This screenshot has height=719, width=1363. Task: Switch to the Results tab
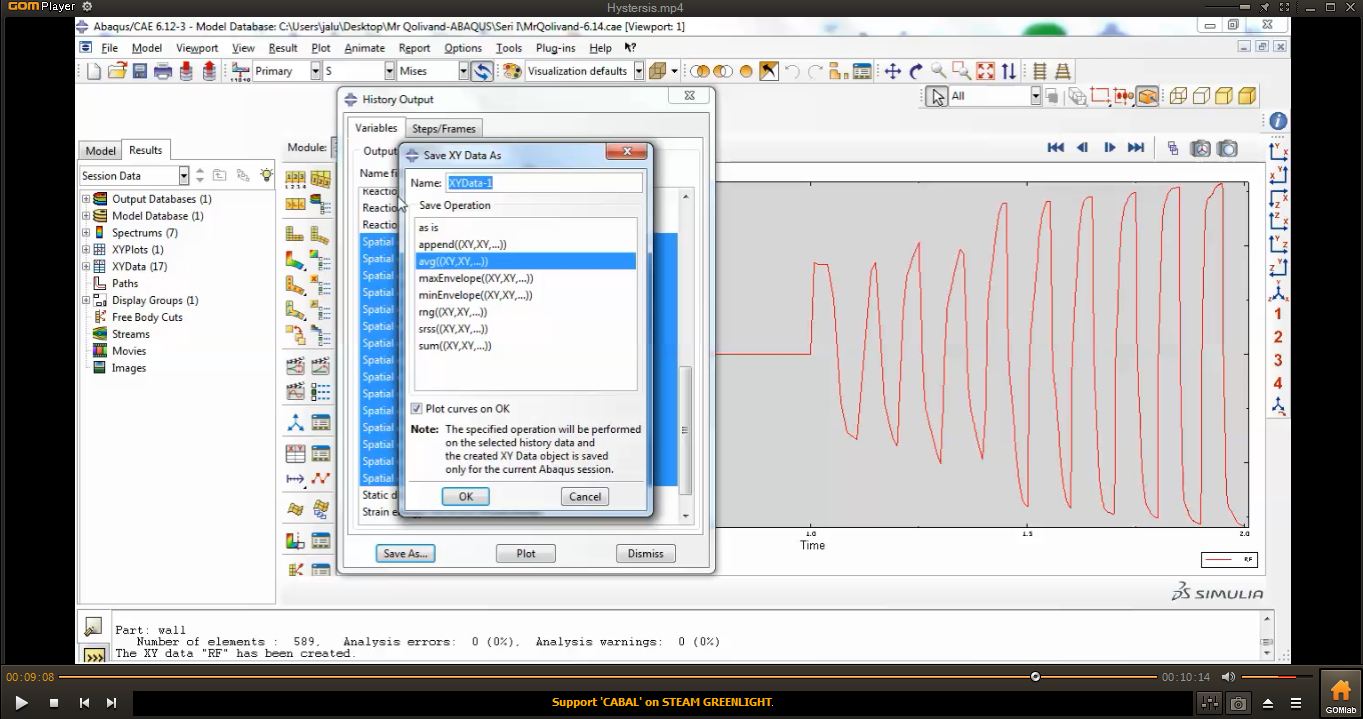[x=145, y=150]
